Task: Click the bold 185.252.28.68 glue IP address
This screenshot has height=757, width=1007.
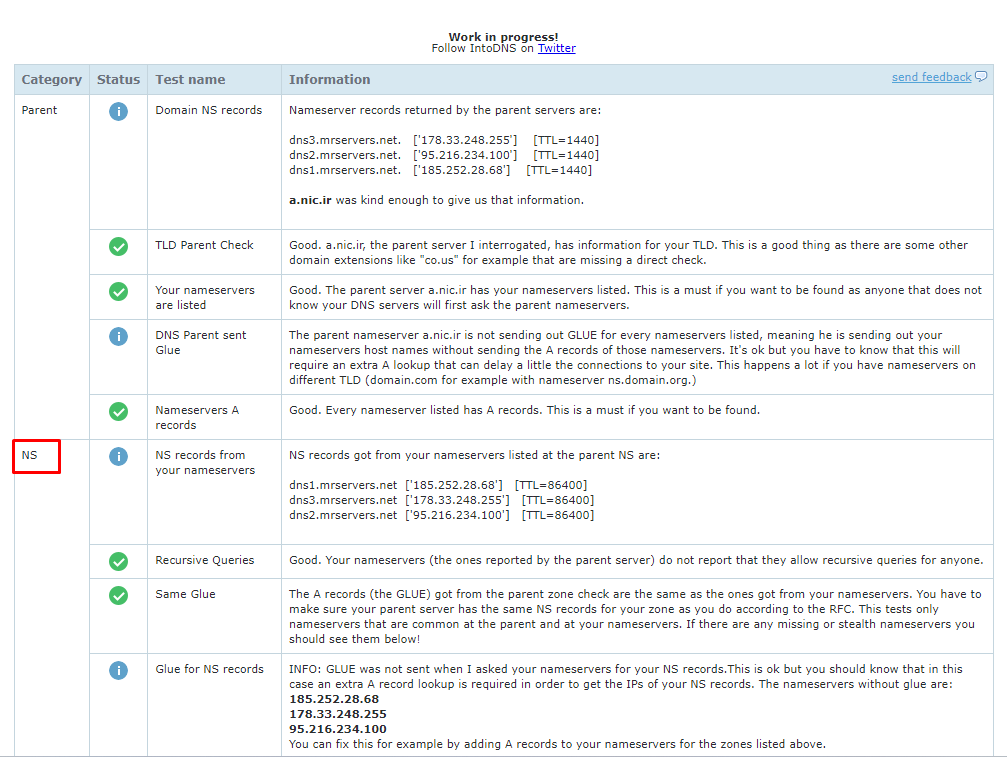Action: (x=334, y=699)
